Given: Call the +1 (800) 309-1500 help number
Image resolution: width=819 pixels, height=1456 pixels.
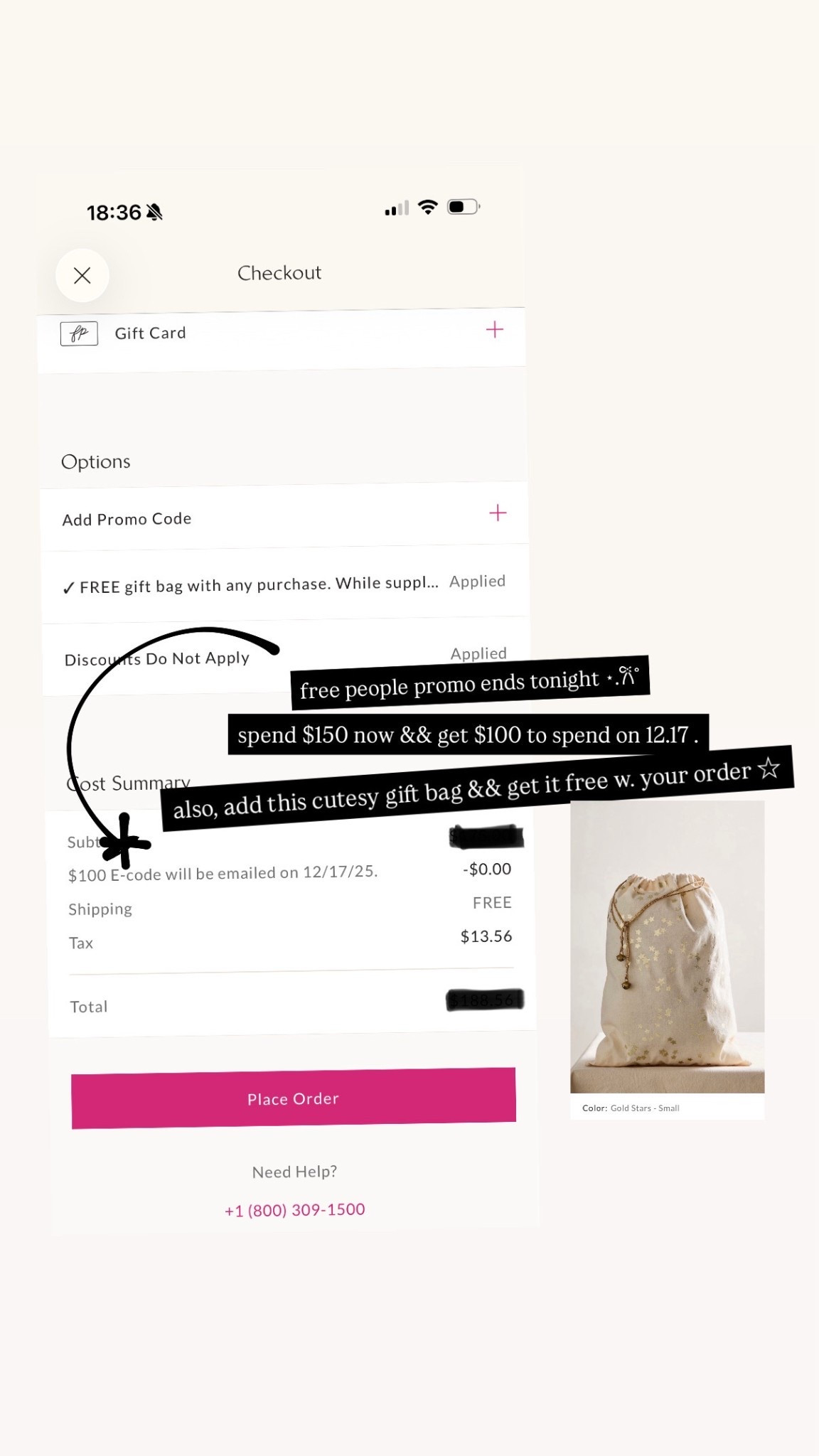Looking at the screenshot, I should pyautogui.click(x=295, y=1210).
